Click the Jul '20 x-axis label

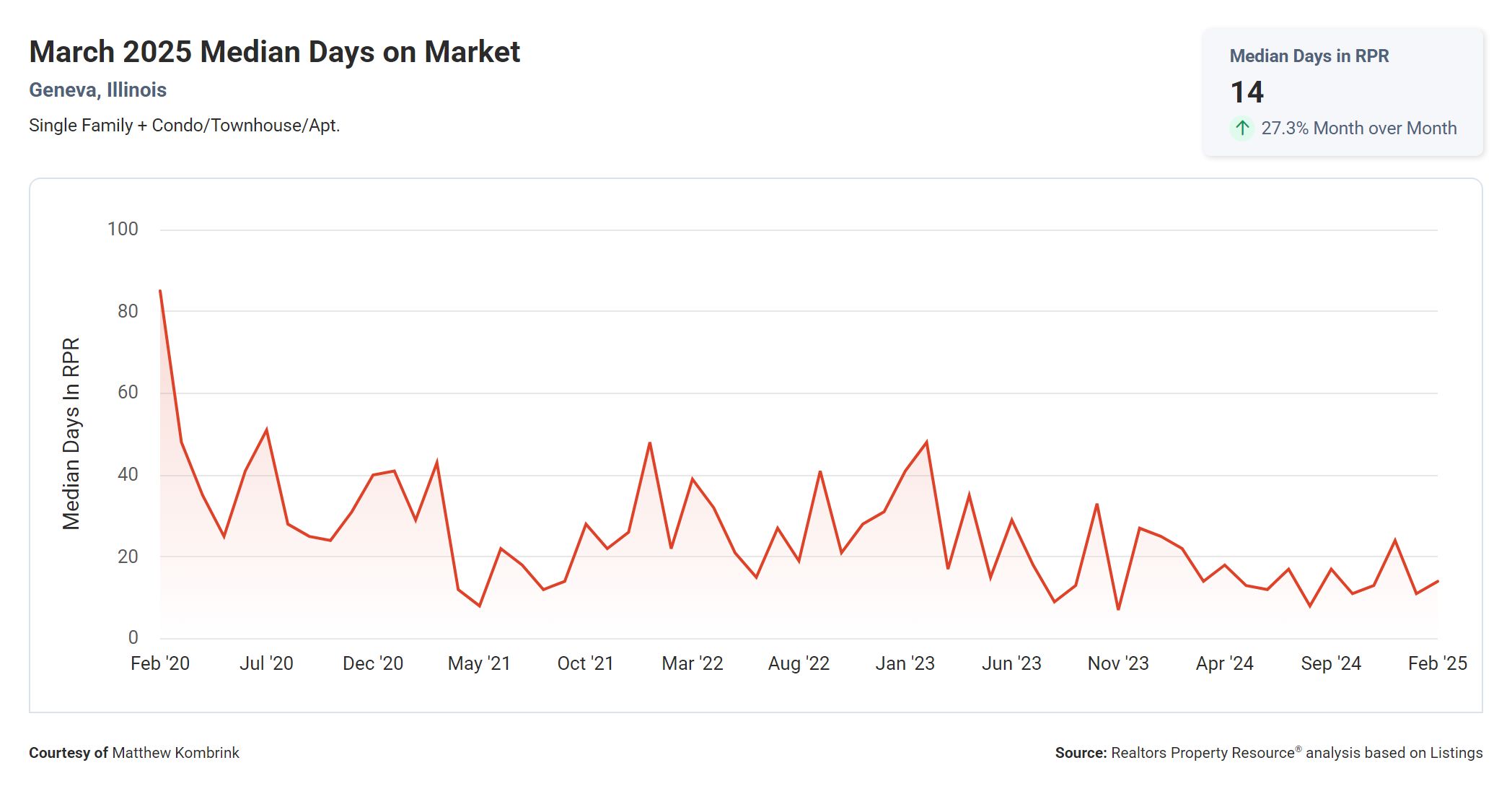coord(266,663)
